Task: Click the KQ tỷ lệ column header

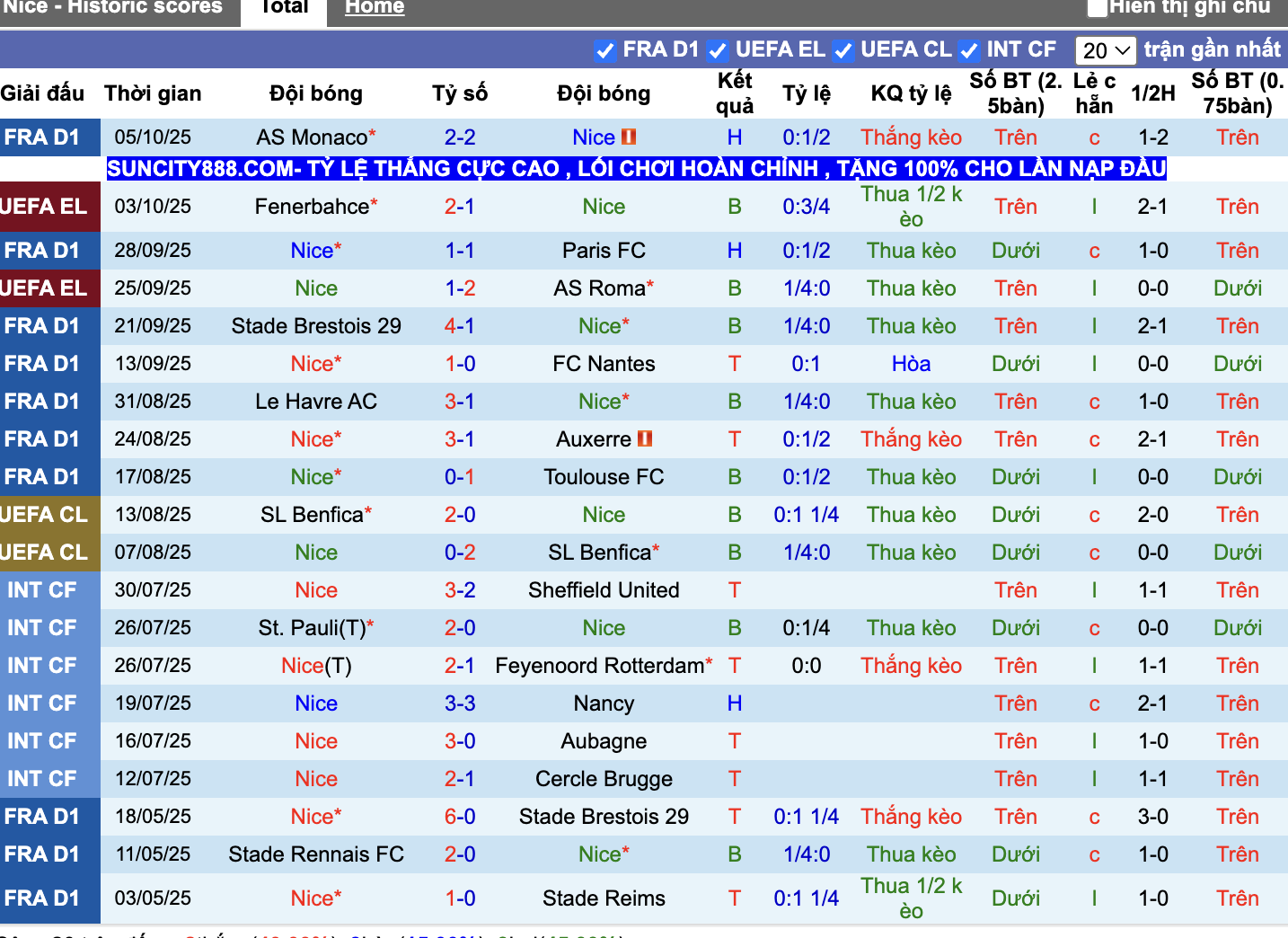Action: click(911, 93)
